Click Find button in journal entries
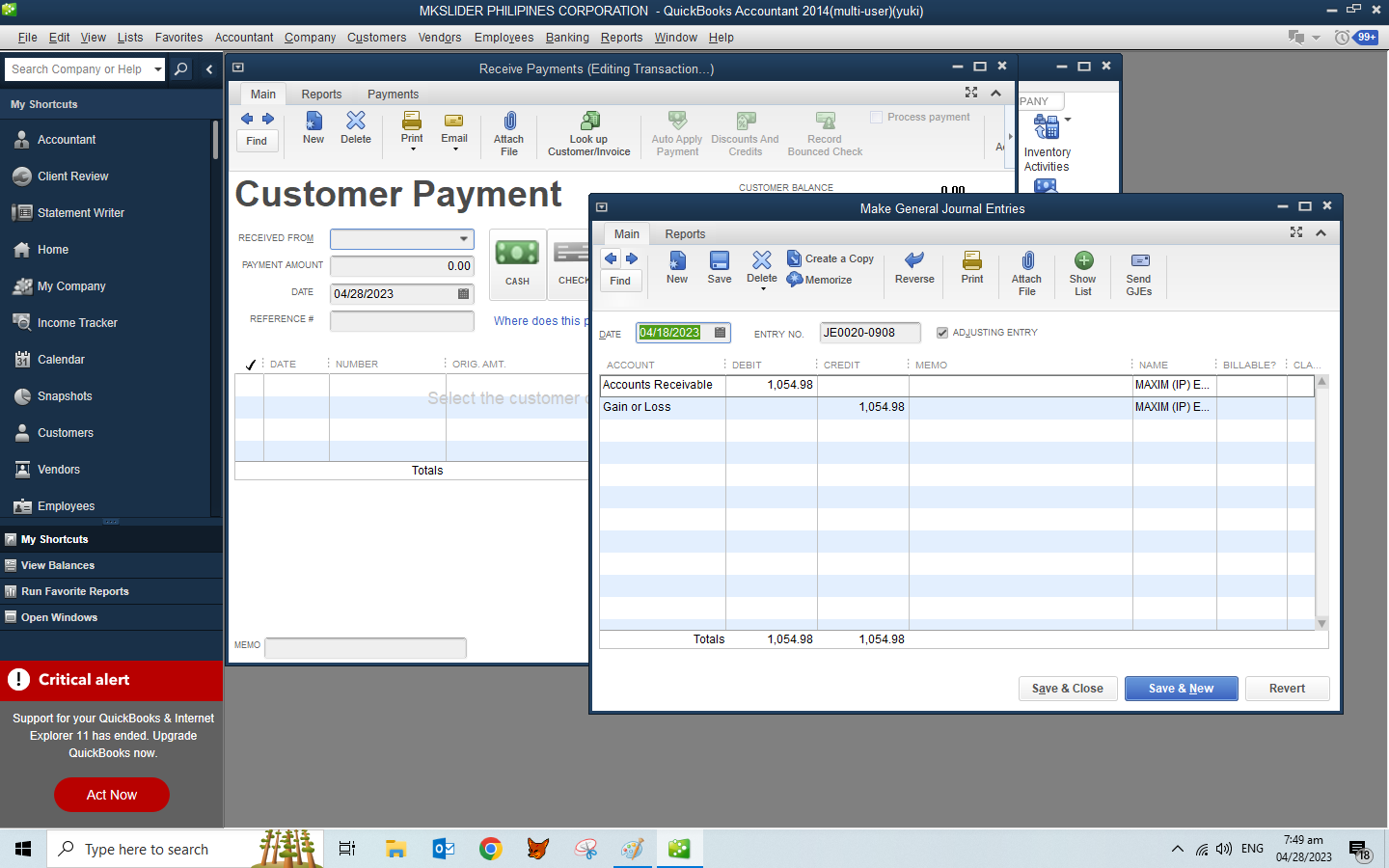This screenshot has width=1389, height=868. [620, 281]
